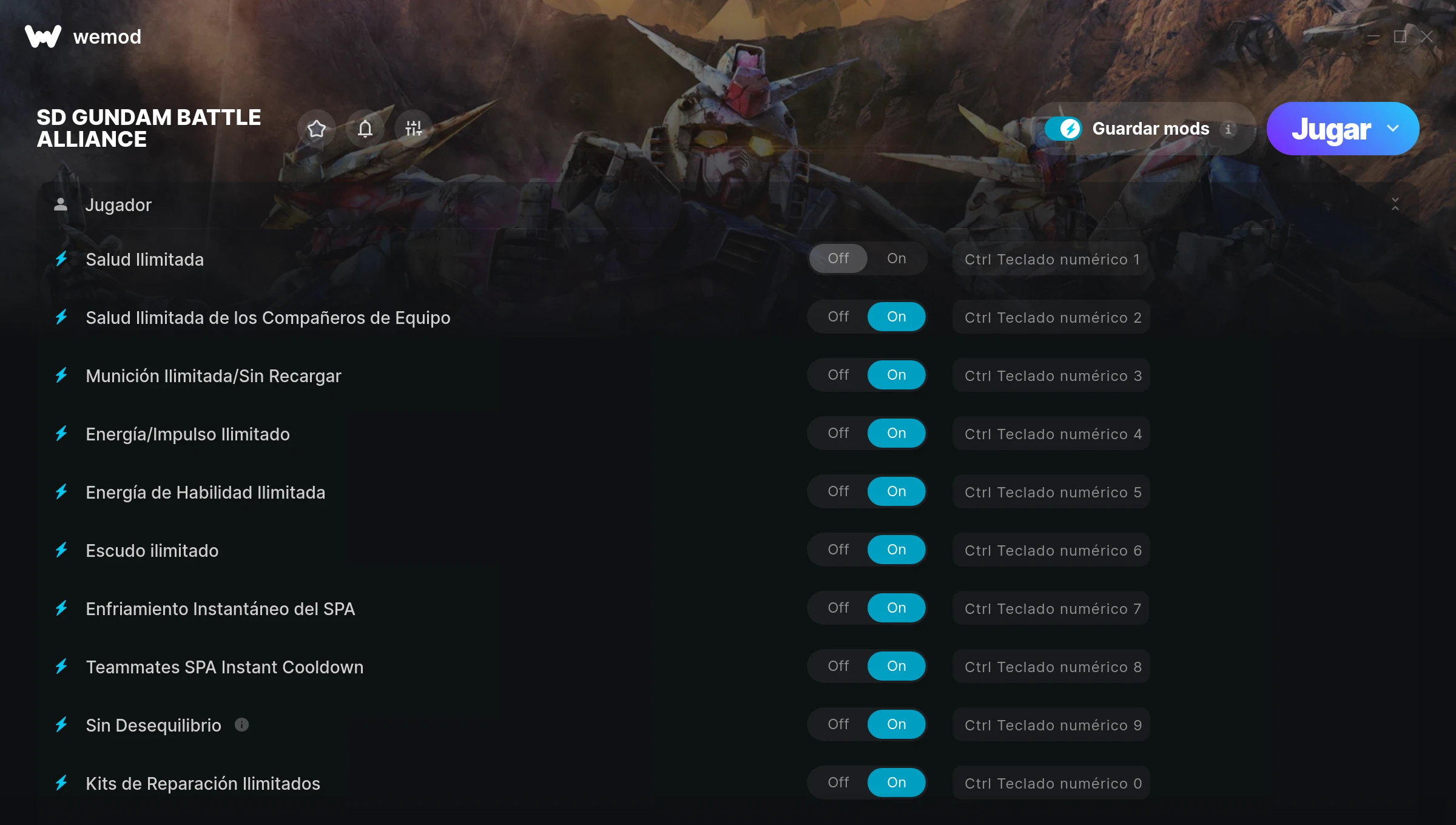The width and height of the screenshot is (1456, 825).
Task: Click the Jugar button
Action: click(x=1330, y=129)
